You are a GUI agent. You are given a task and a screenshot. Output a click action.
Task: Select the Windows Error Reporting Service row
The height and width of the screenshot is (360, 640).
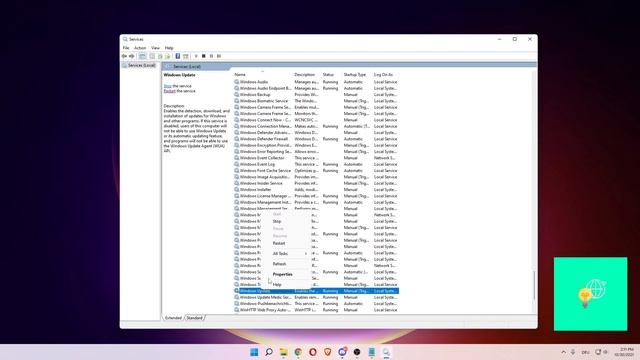[316, 151]
